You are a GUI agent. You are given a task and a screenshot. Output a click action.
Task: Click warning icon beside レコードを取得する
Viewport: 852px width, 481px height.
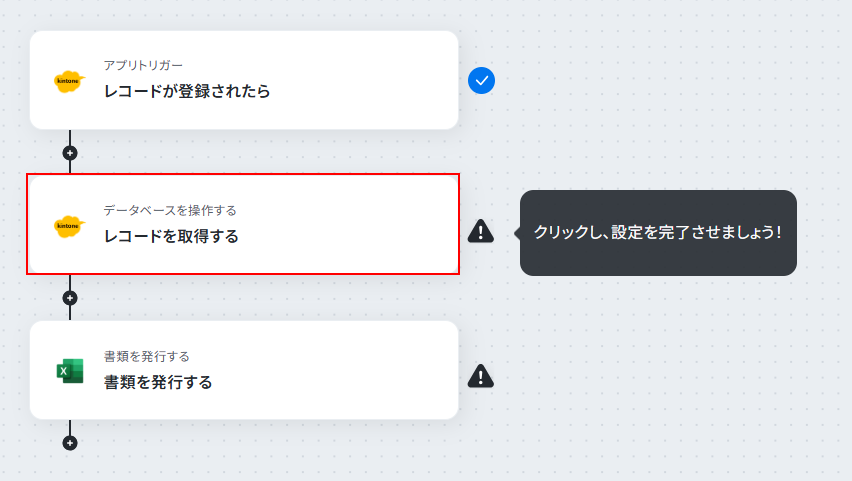click(481, 231)
